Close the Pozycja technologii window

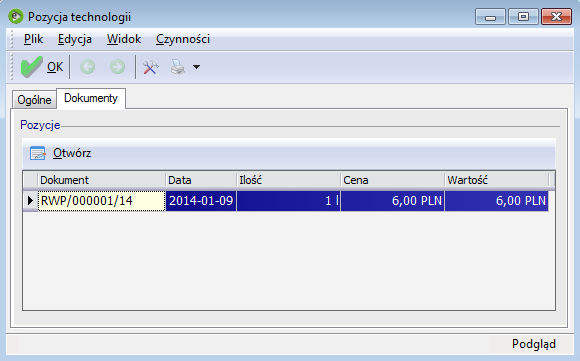(x=556, y=17)
